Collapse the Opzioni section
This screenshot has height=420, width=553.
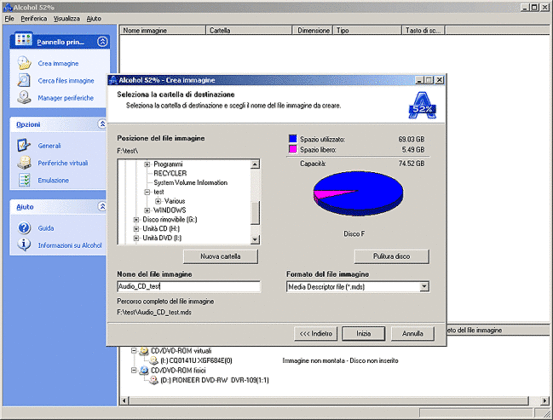pos(102,124)
